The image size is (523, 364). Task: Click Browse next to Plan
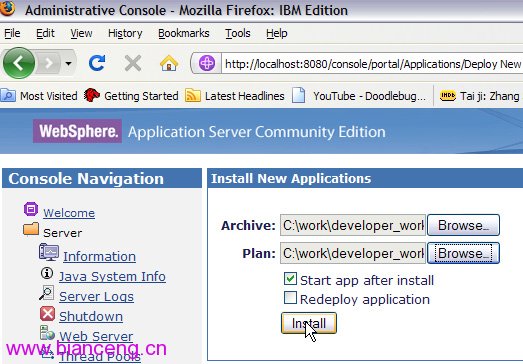pos(463,253)
